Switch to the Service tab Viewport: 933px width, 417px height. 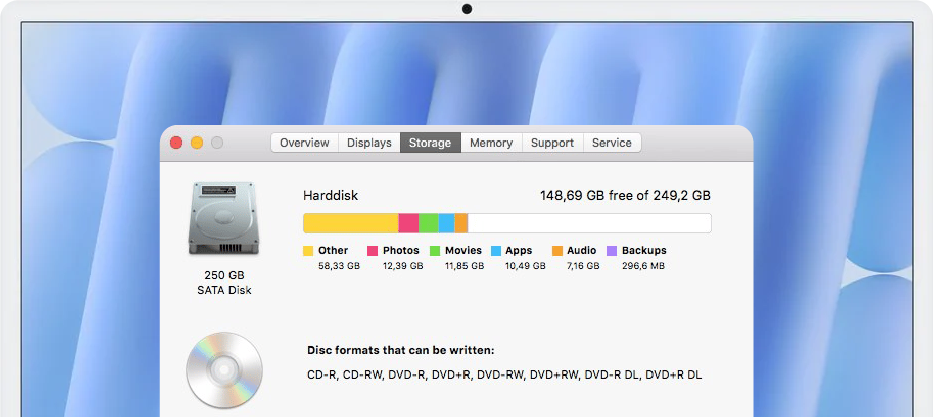click(611, 143)
